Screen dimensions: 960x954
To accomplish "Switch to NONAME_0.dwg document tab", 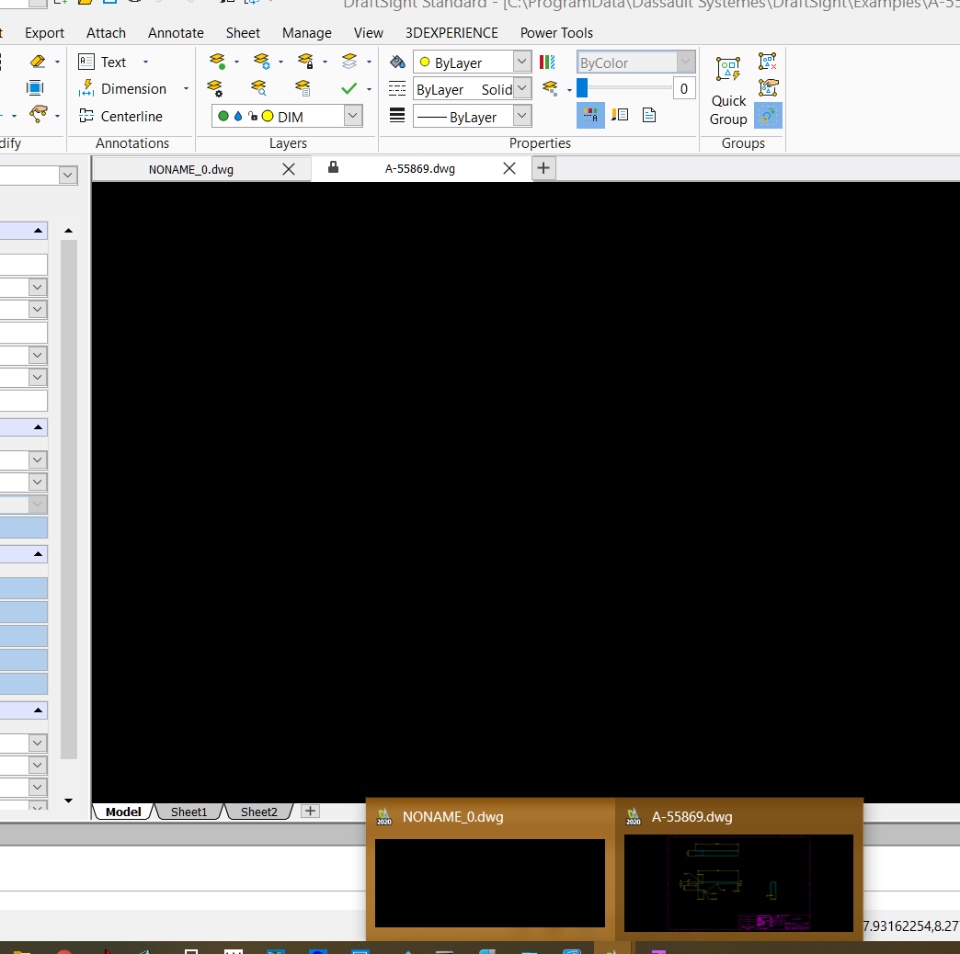I will click(191, 170).
